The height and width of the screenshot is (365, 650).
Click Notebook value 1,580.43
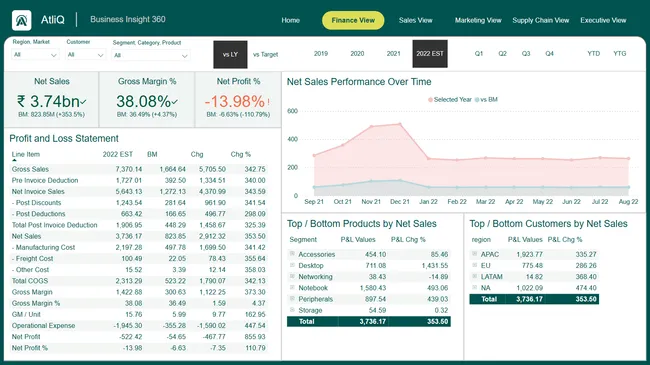click(373, 288)
